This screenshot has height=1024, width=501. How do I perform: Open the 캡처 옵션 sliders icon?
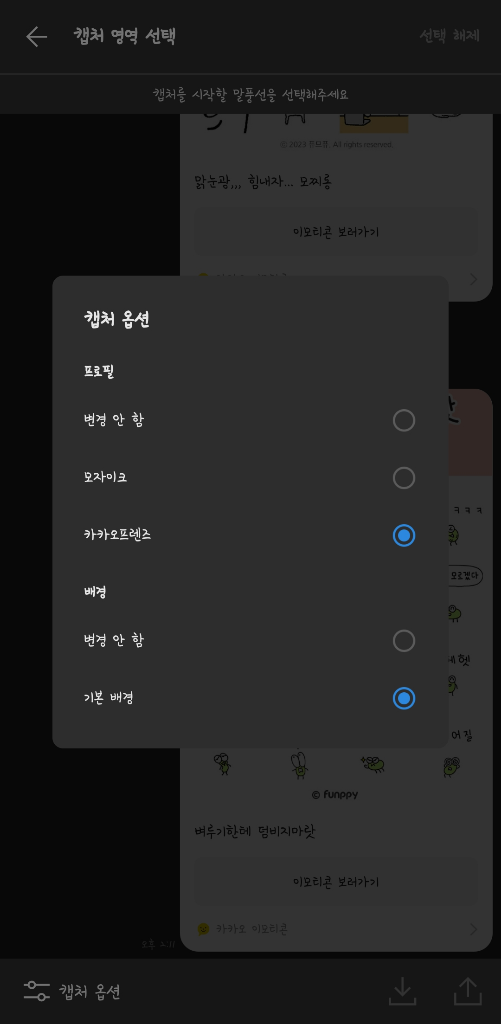click(x=37, y=991)
